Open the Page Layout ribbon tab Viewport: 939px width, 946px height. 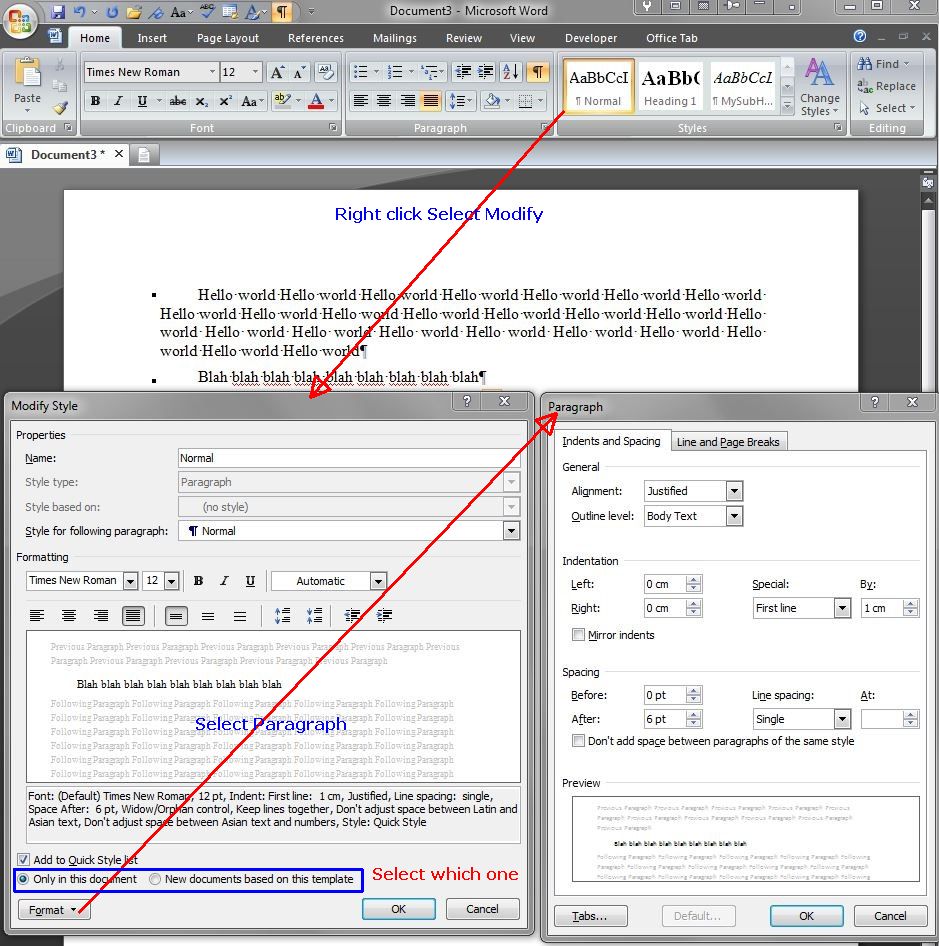point(228,38)
